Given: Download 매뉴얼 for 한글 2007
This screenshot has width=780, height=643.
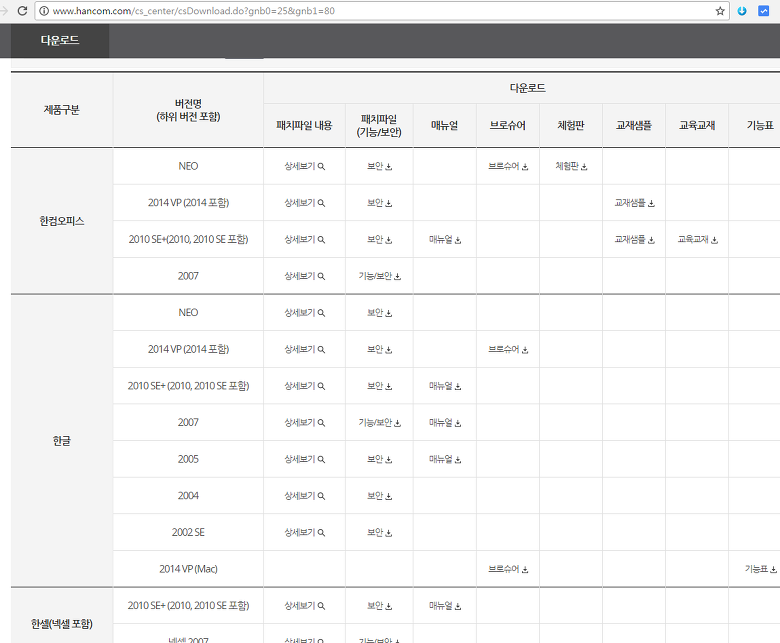Looking at the screenshot, I should [x=445, y=423].
